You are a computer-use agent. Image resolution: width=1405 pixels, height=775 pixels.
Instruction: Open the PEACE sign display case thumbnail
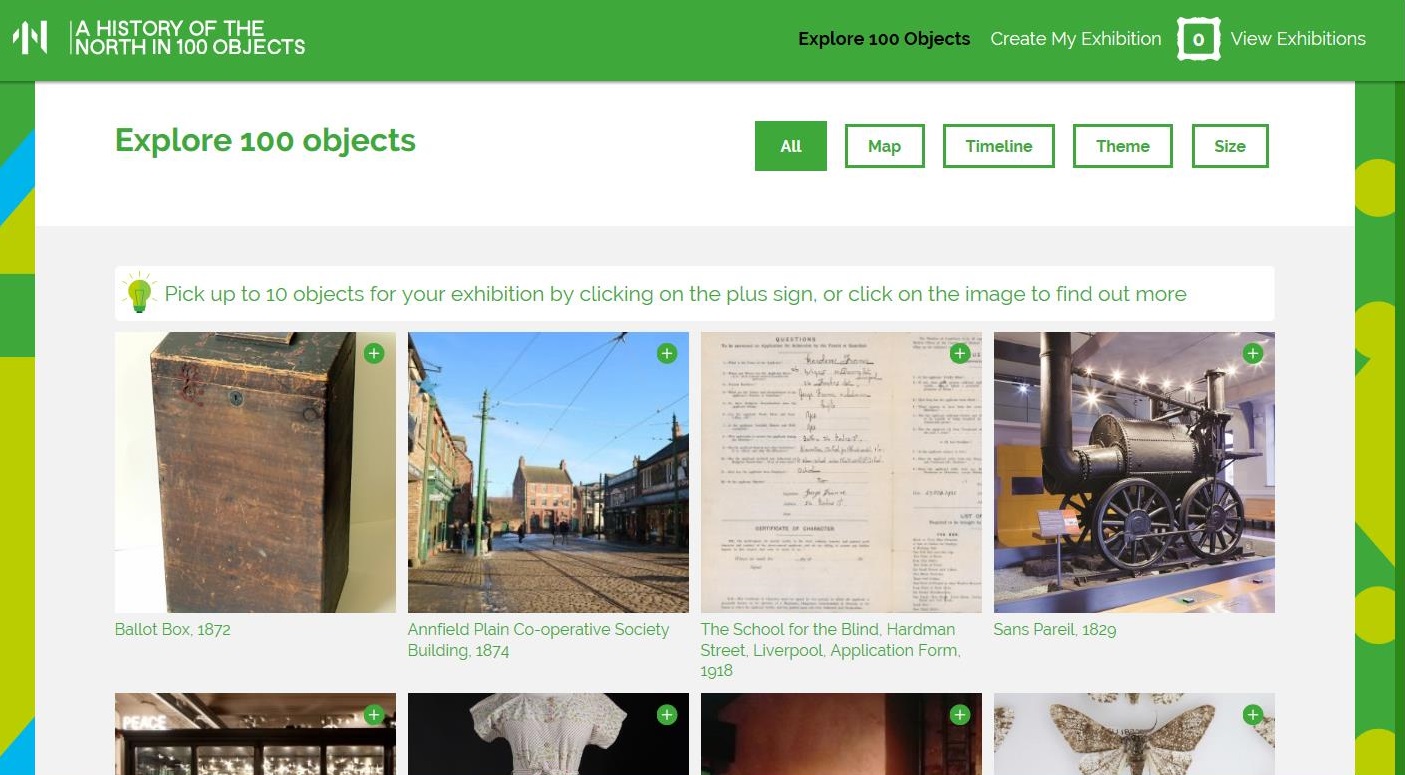pyautogui.click(x=255, y=734)
